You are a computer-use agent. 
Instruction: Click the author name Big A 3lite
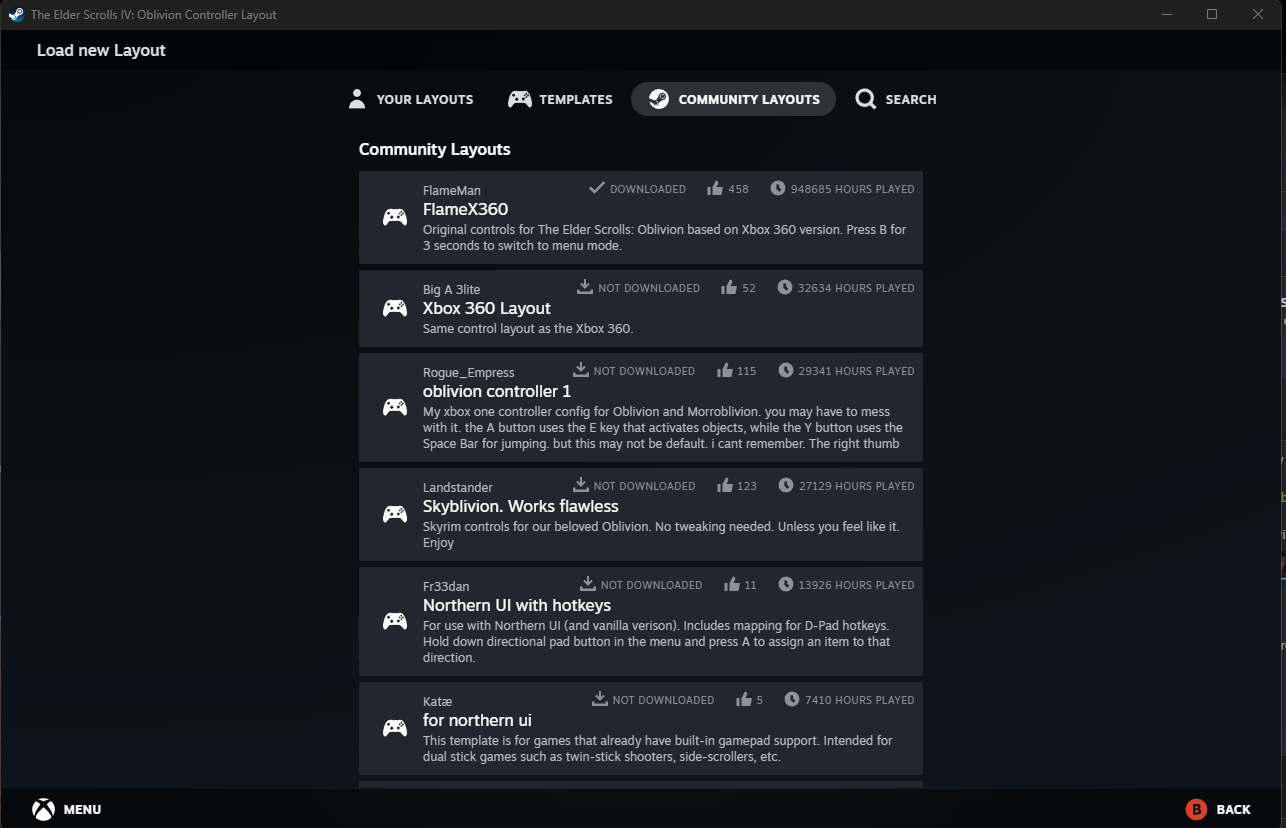[451, 289]
